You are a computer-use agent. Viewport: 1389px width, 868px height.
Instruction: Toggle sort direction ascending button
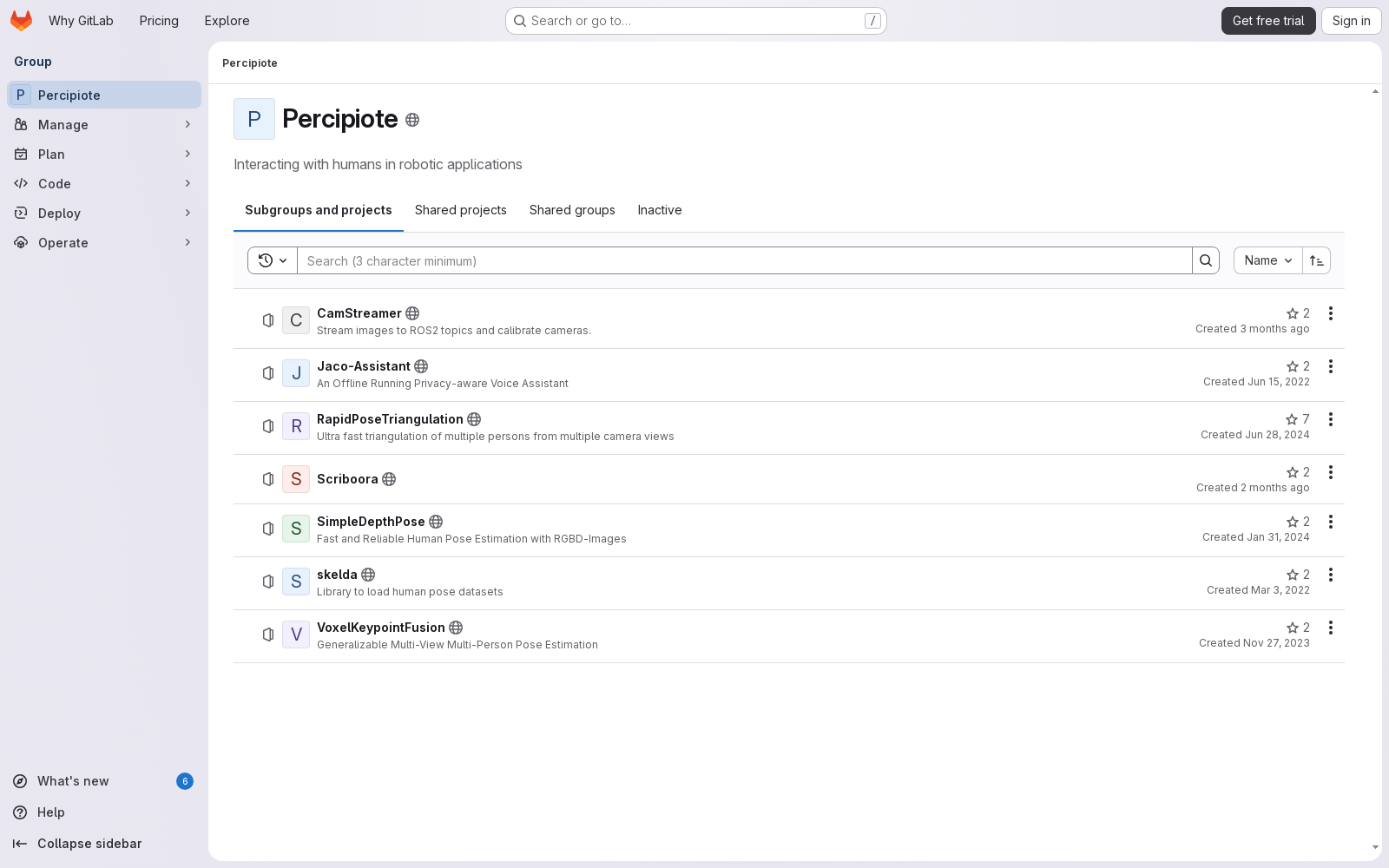pyautogui.click(x=1317, y=260)
